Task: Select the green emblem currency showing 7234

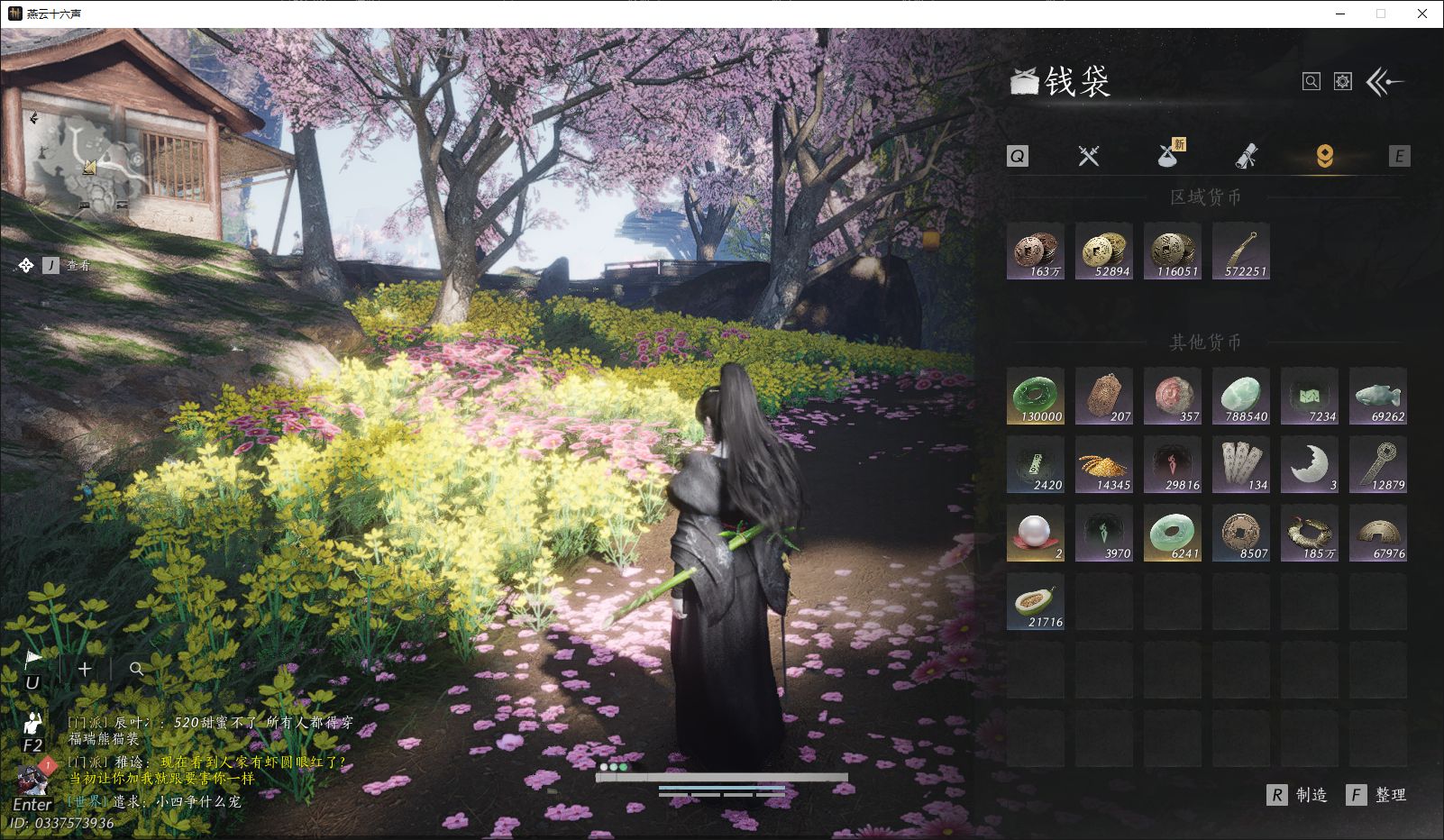Action: pos(1310,396)
